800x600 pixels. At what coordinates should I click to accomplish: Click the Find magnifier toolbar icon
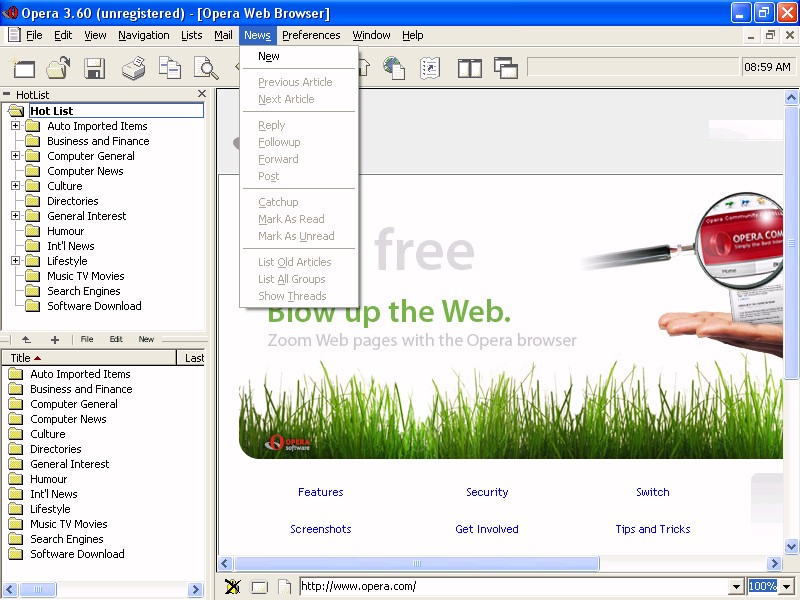coord(206,68)
